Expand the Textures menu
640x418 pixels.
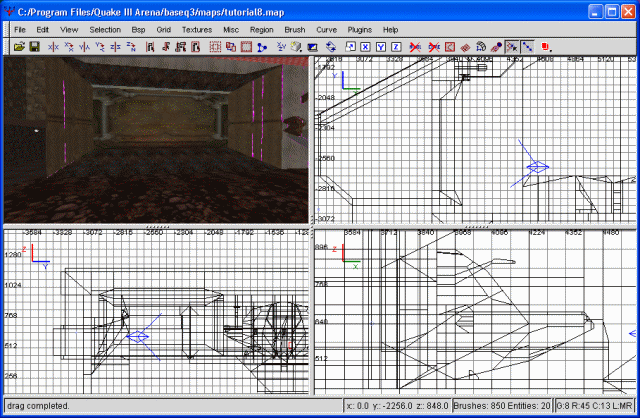tap(197, 30)
